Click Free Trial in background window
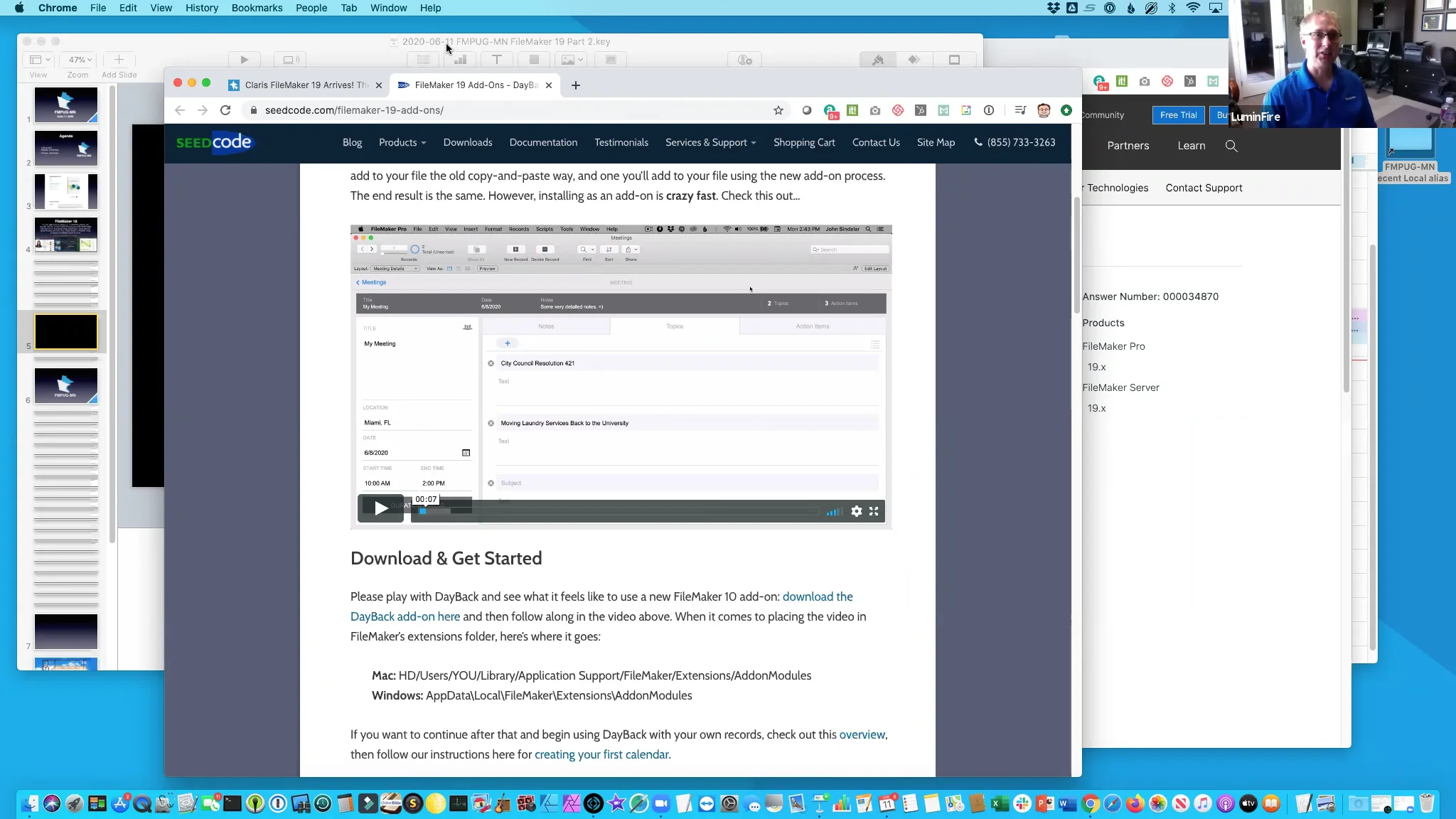 coord(1178,115)
